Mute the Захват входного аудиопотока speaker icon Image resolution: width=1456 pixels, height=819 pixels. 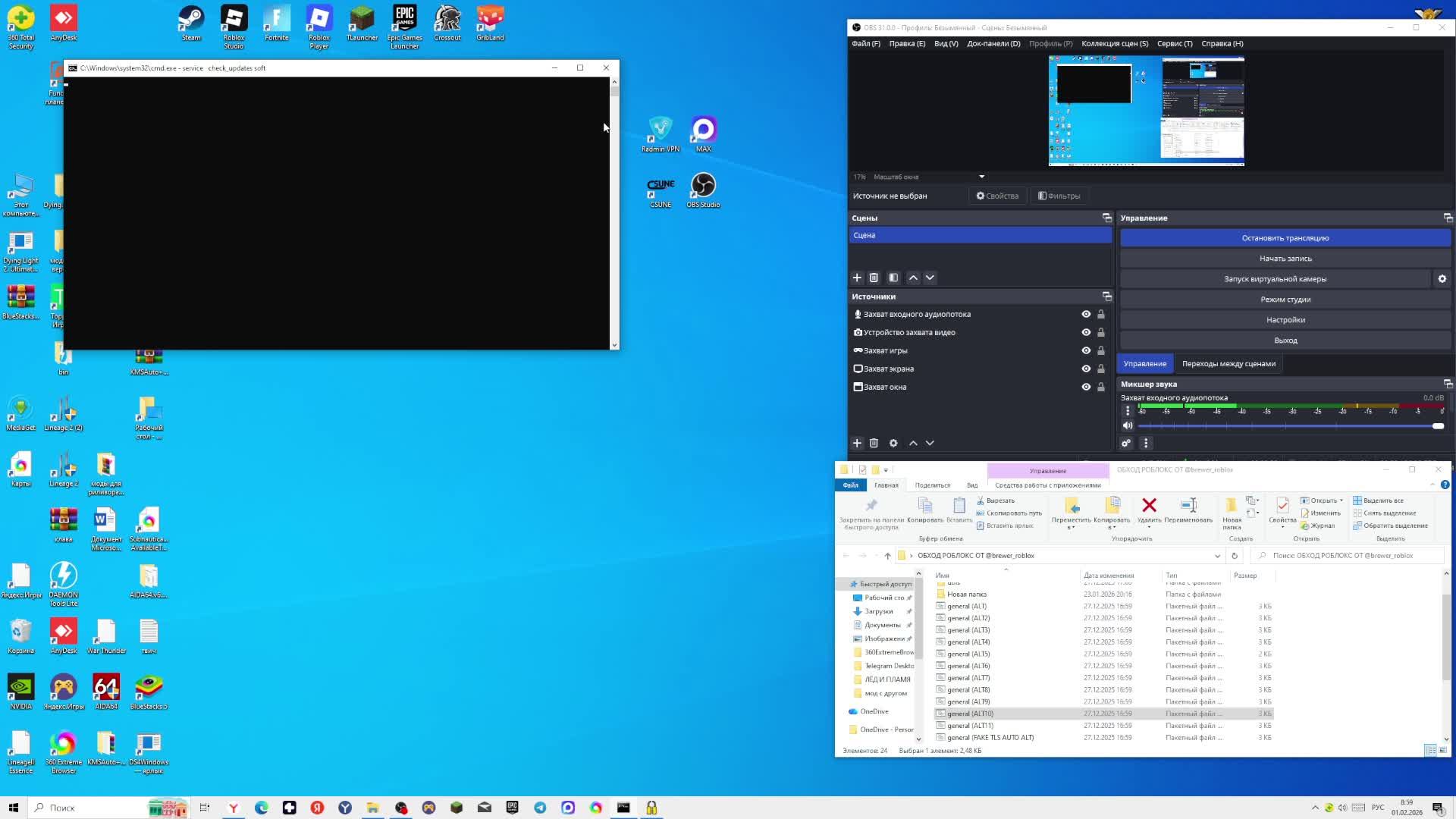(1128, 425)
